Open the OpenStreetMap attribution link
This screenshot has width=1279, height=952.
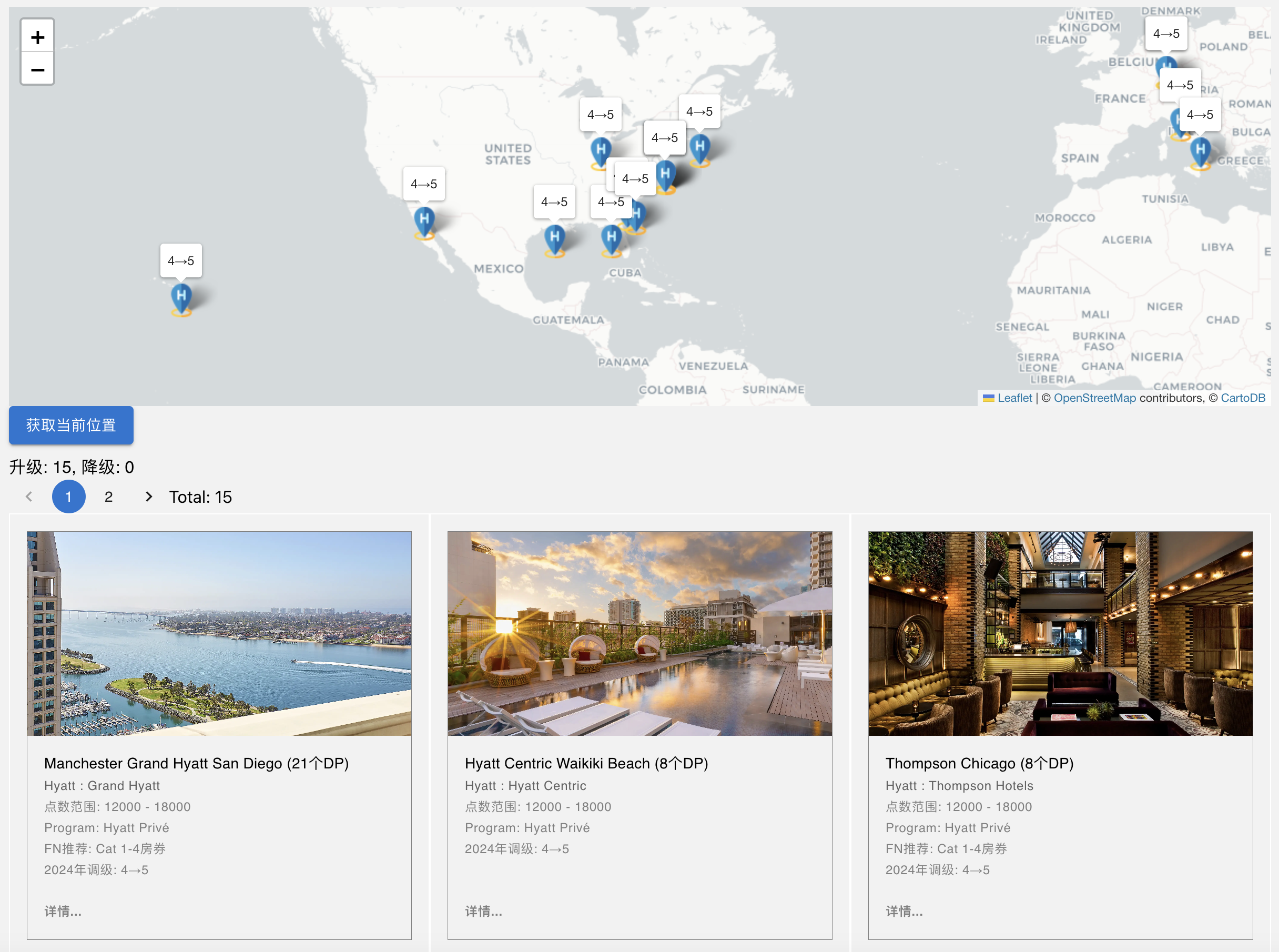pyautogui.click(x=1094, y=398)
